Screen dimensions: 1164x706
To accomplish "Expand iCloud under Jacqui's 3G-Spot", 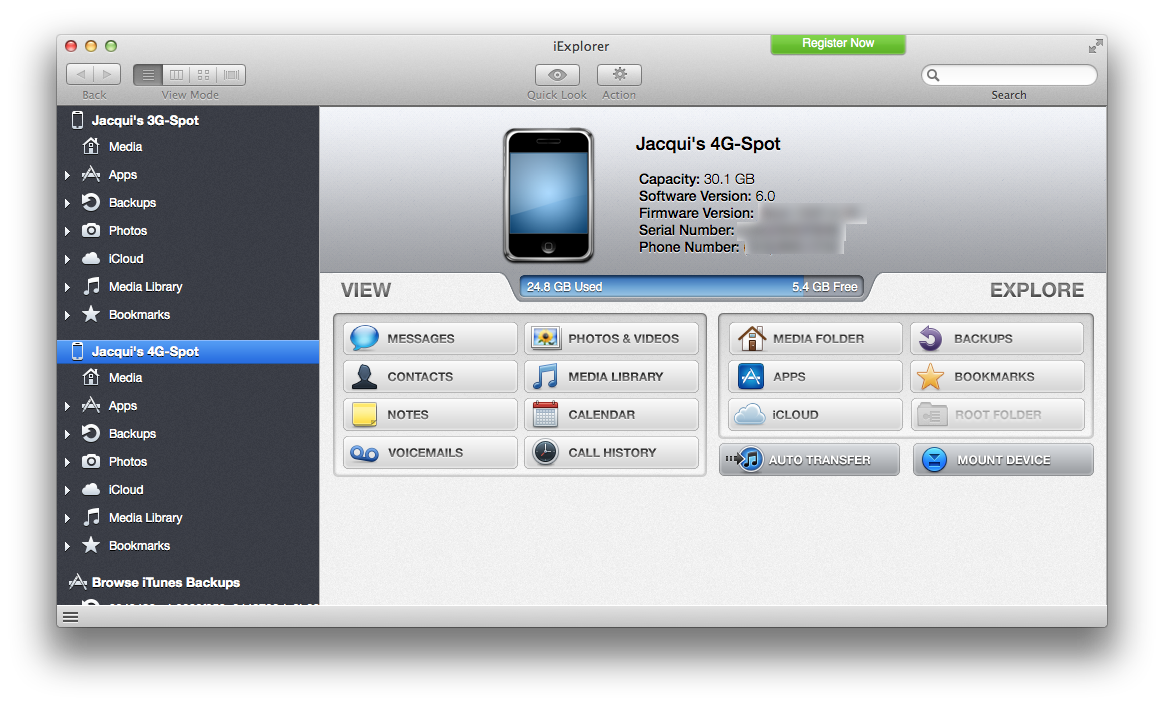I will click(x=68, y=259).
